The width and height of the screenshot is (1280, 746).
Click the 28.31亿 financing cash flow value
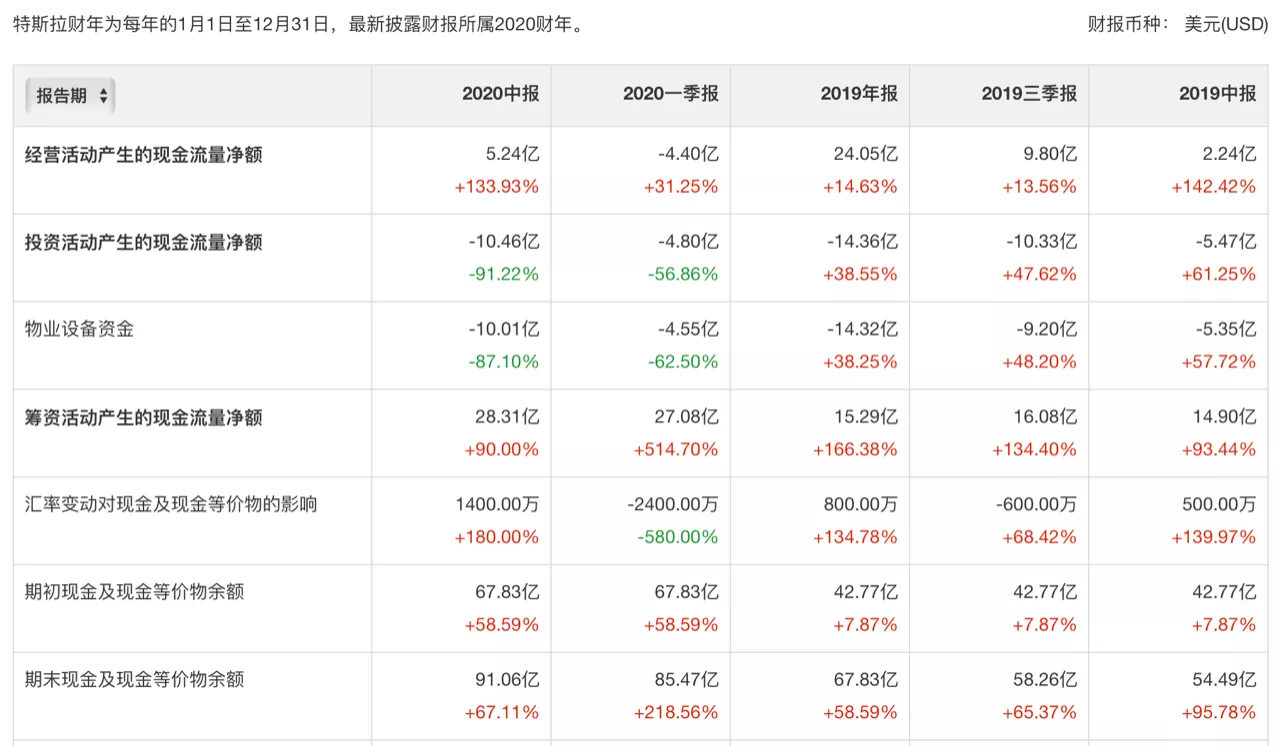(x=507, y=417)
